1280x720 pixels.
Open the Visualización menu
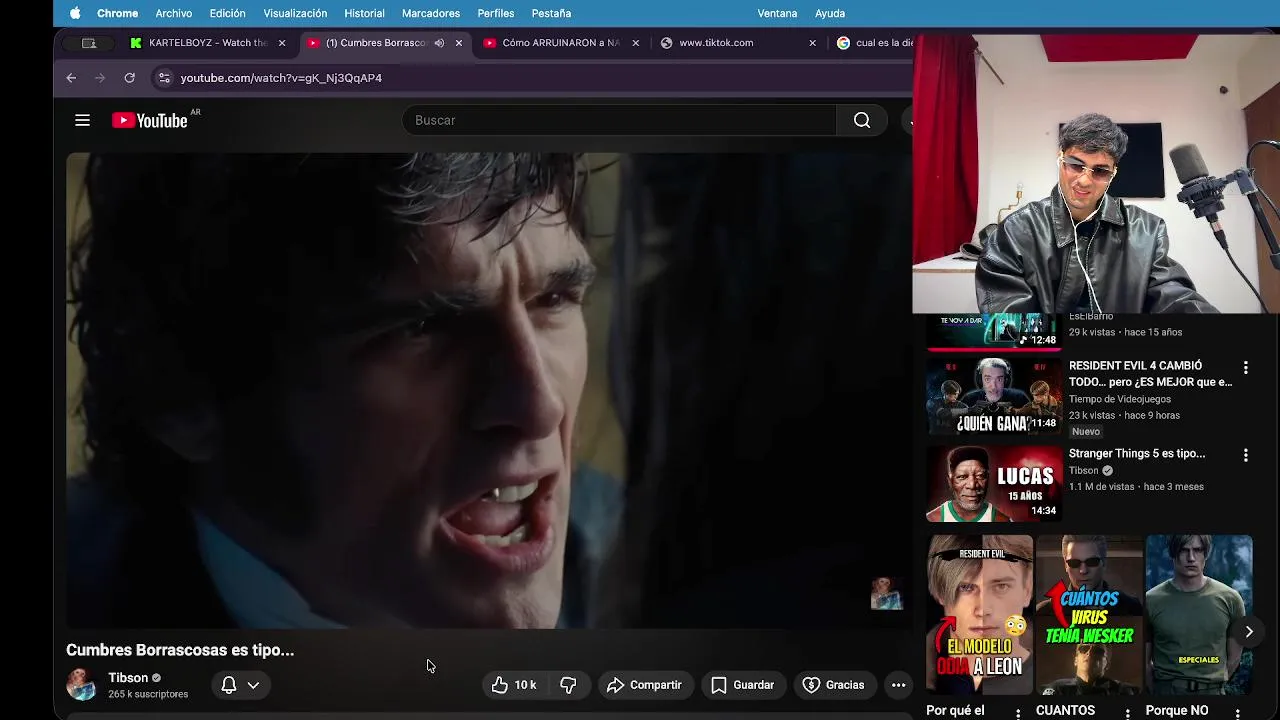pyautogui.click(x=295, y=13)
